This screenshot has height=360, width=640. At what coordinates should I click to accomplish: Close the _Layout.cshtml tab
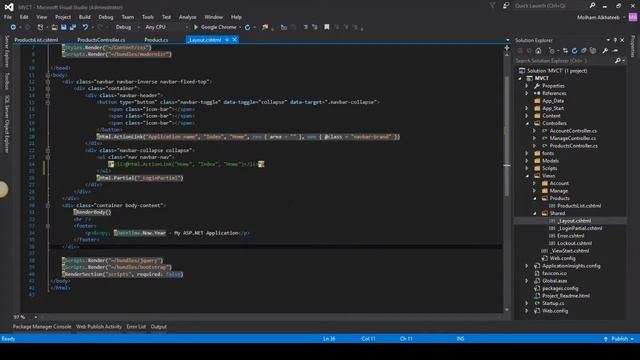pyautogui.click(x=235, y=40)
